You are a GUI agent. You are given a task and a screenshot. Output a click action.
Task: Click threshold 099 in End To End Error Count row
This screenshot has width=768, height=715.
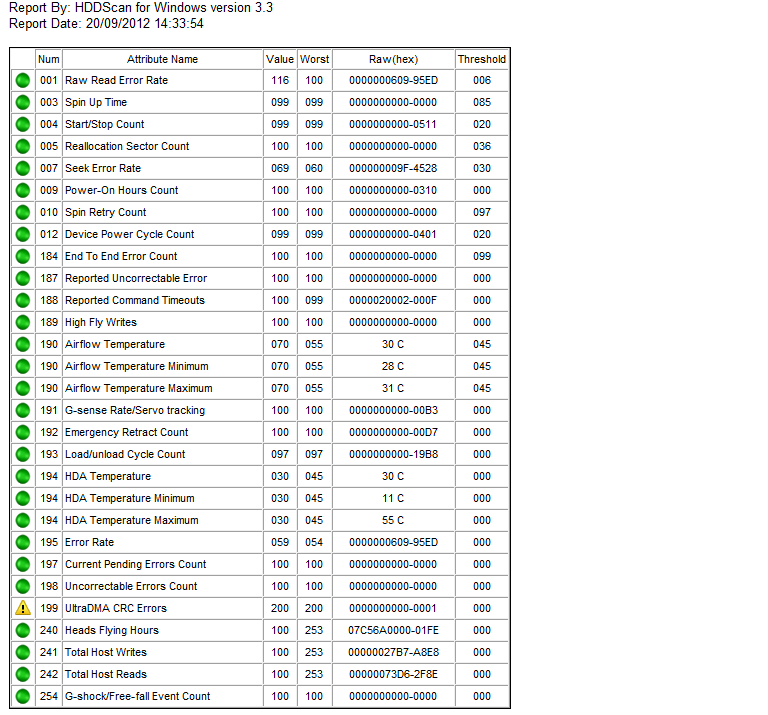pos(482,256)
